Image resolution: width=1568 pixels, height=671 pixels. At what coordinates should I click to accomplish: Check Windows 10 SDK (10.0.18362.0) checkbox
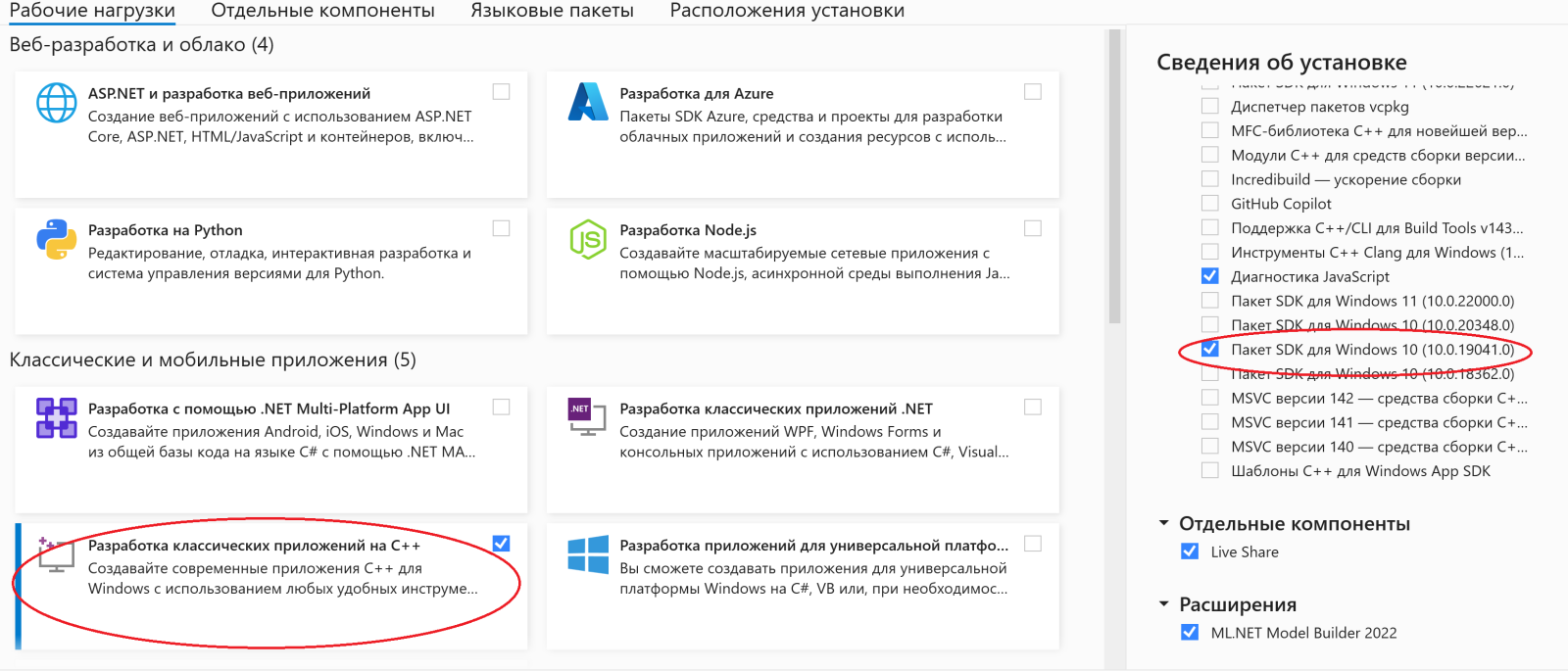coord(1210,373)
